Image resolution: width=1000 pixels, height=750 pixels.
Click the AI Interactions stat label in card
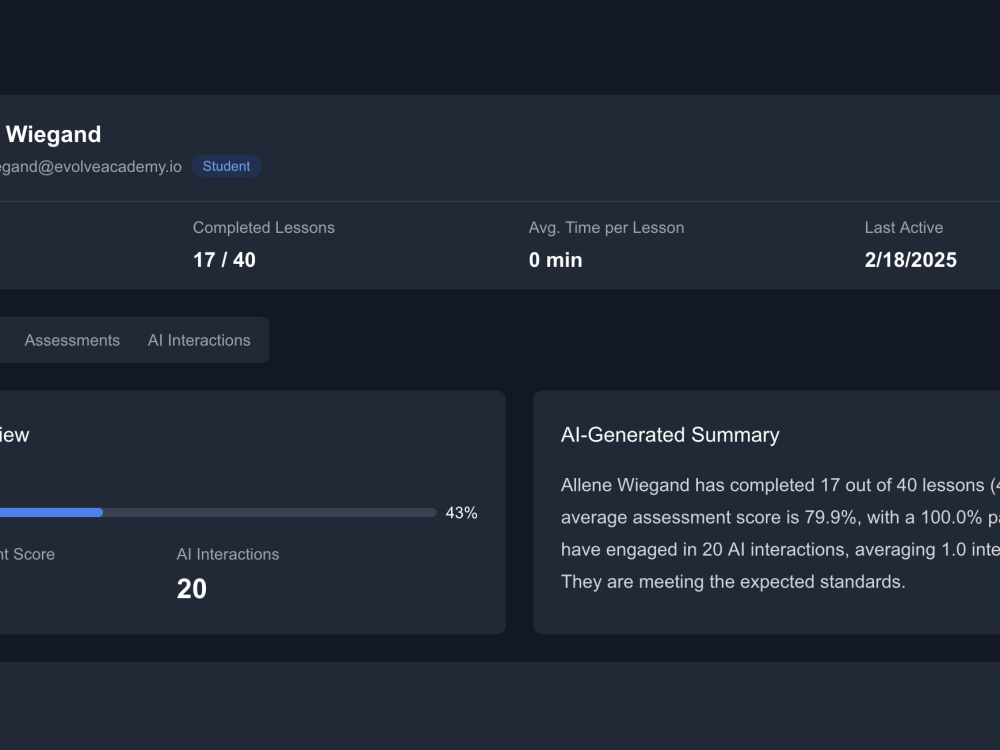pyautogui.click(x=228, y=554)
